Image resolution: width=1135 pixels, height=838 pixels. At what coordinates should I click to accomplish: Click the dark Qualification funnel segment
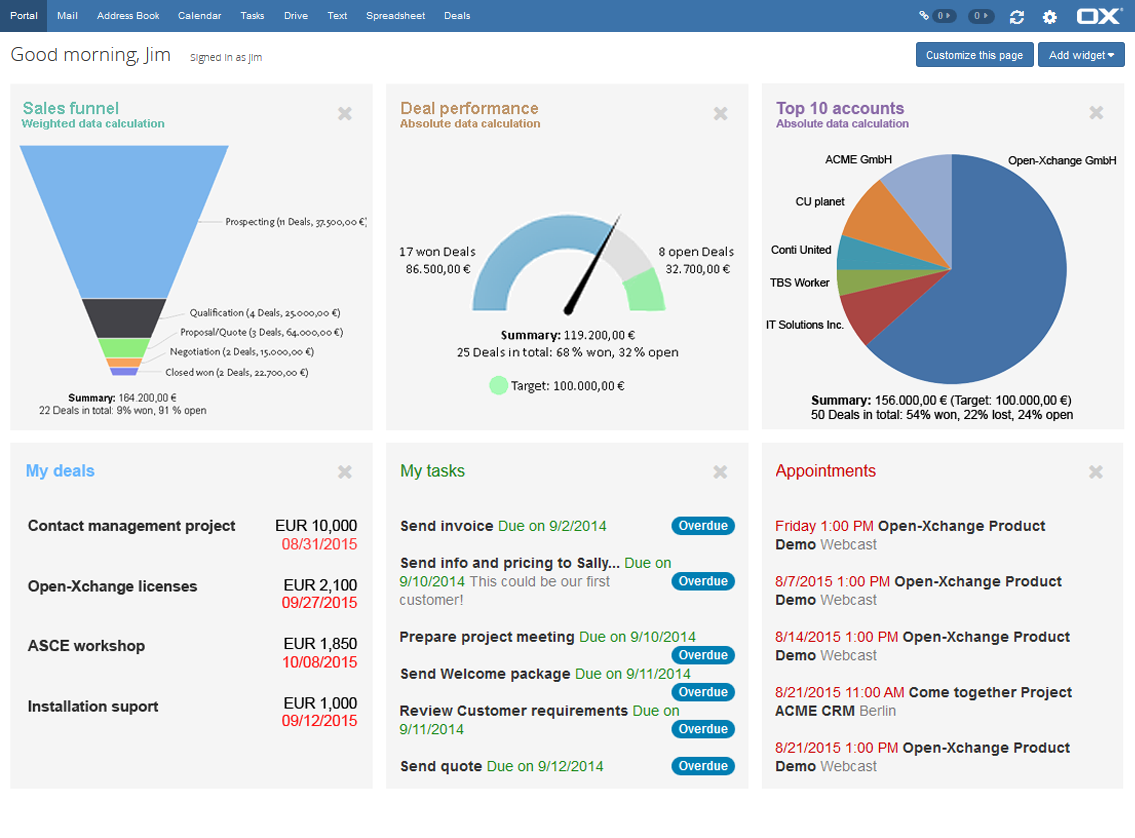124,318
